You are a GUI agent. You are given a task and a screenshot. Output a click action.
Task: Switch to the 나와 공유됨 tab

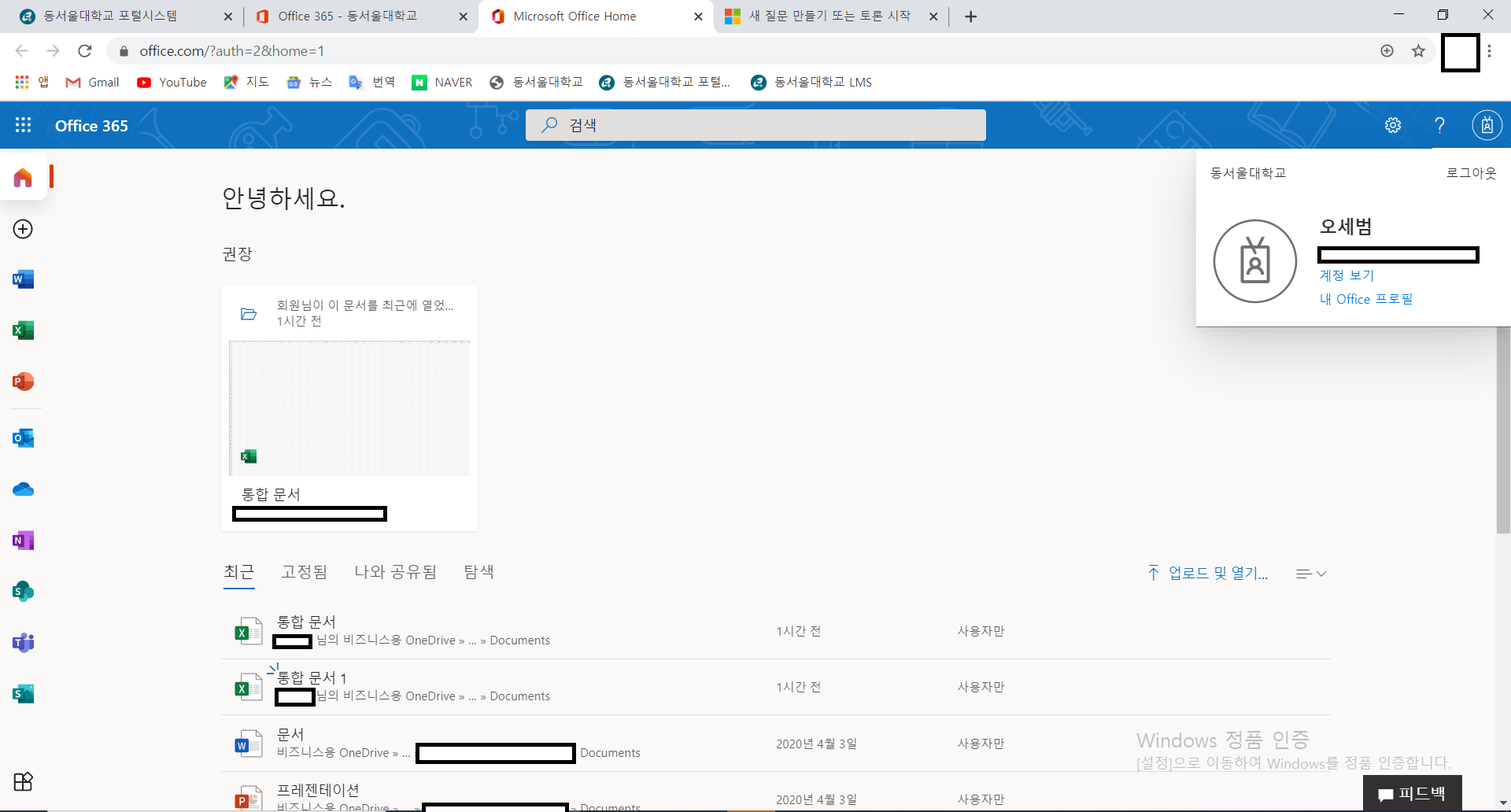[x=395, y=572]
